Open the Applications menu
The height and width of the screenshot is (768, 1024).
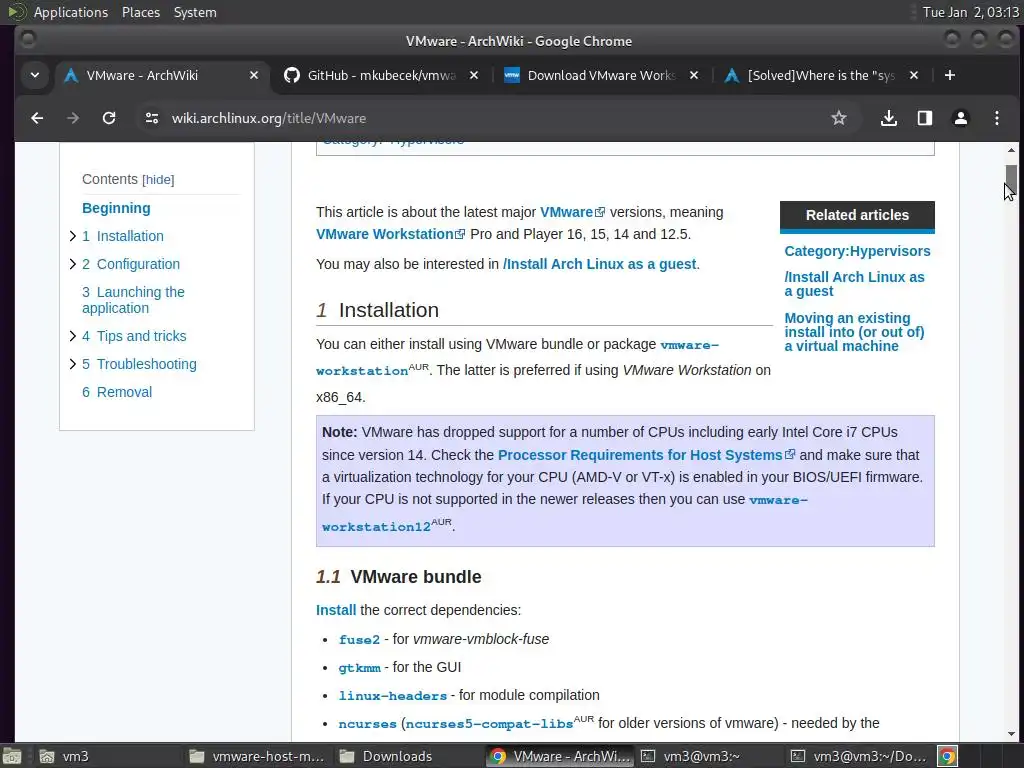[71, 12]
